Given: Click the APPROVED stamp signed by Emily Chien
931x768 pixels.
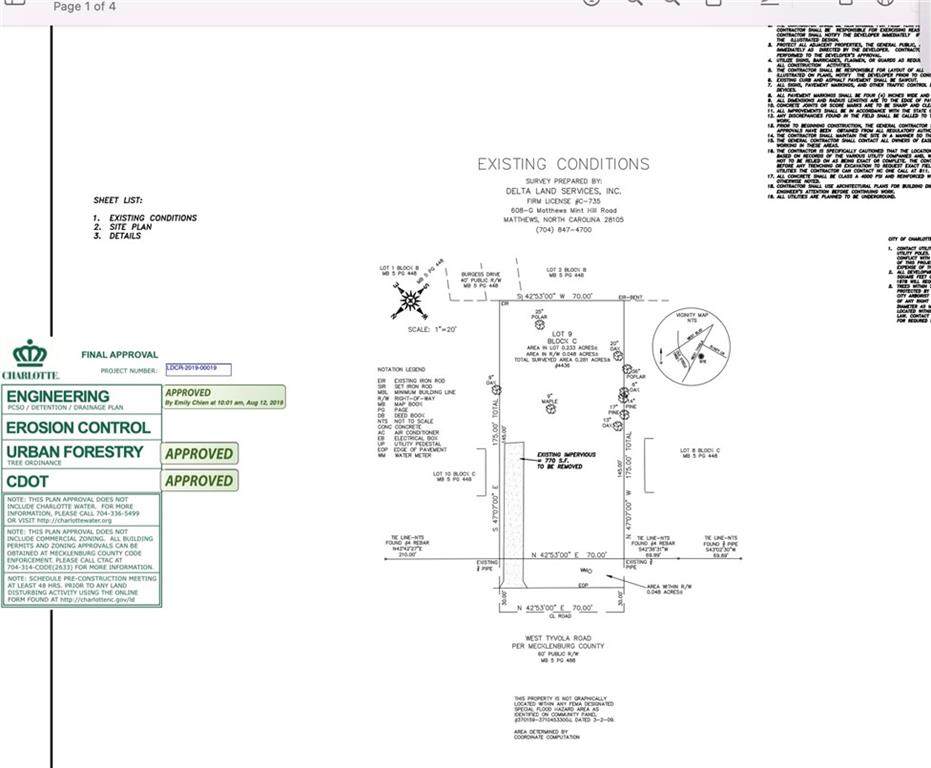Looking at the screenshot, I should [224, 397].
